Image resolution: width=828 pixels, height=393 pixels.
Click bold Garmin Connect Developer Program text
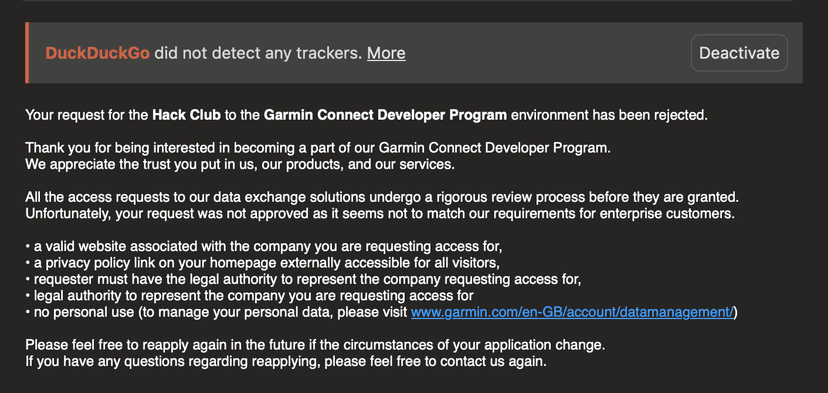(385, 115)
